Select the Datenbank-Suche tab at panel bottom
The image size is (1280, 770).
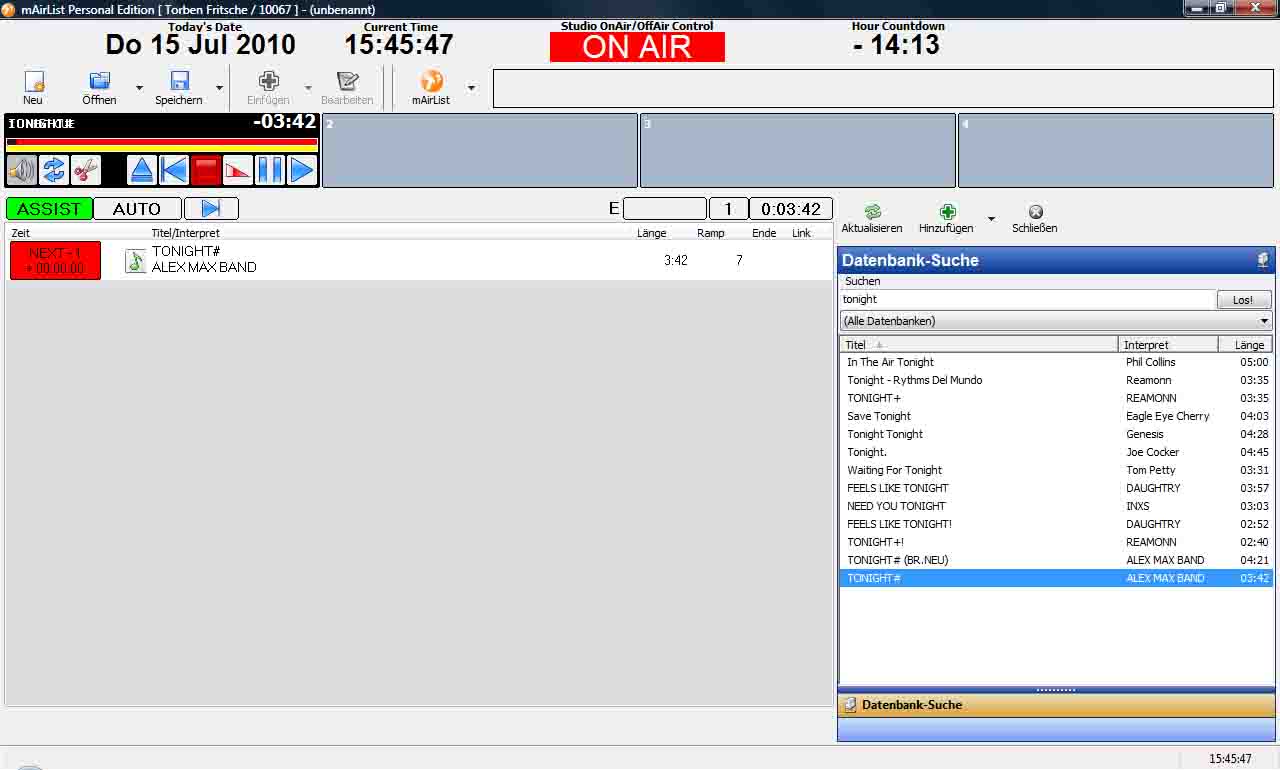pyautogui.click(x=1056, y=705)
